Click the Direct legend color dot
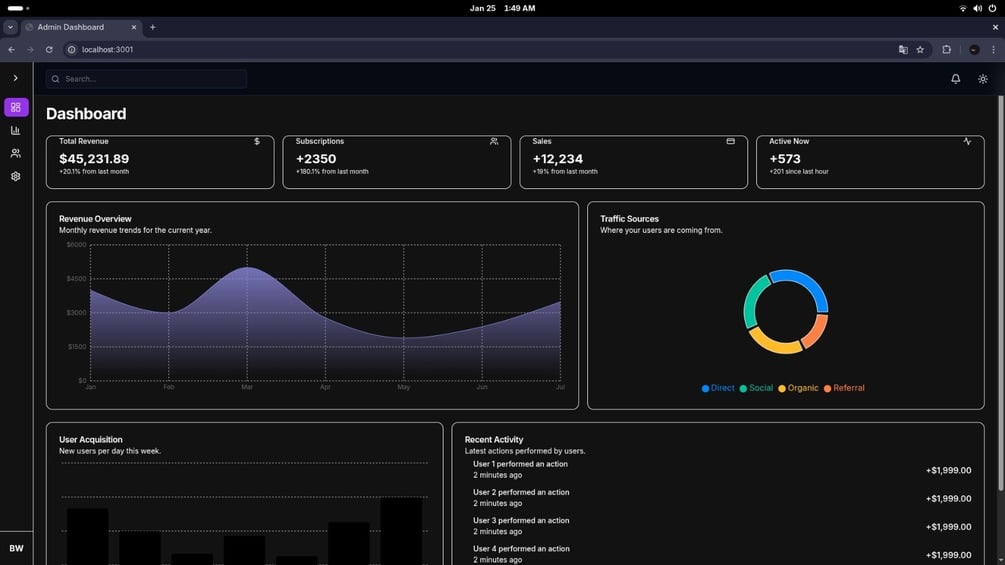The image size is (1005, 565). [705, 388]
